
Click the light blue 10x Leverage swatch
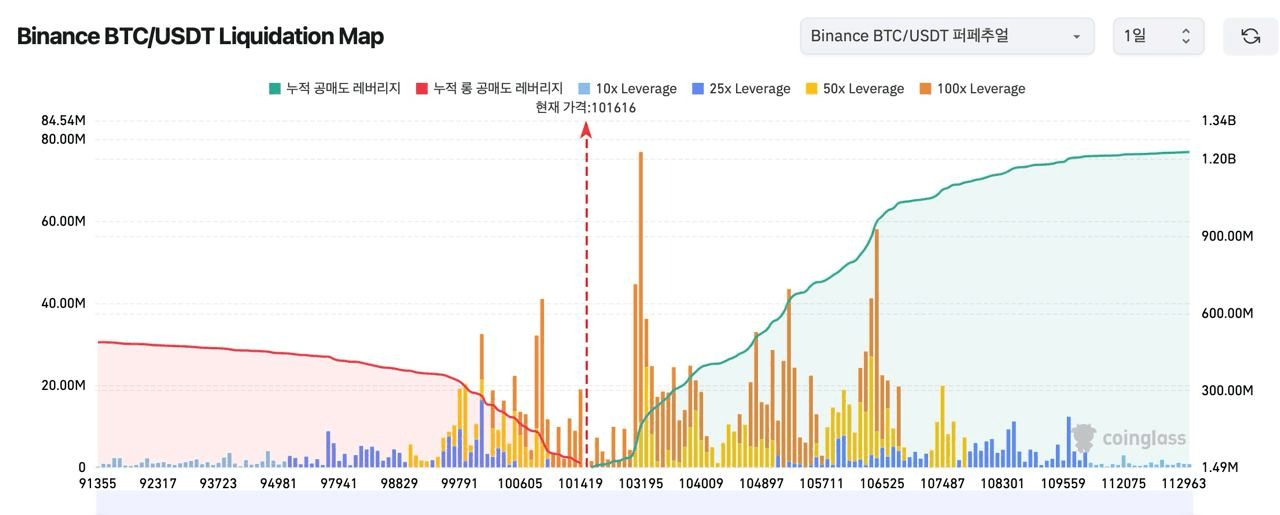584,88
